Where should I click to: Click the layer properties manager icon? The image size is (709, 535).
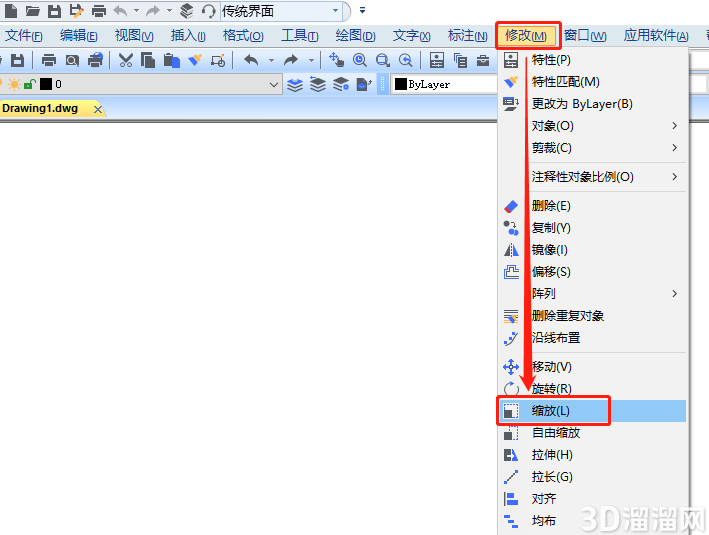click(x=295, y=84)
